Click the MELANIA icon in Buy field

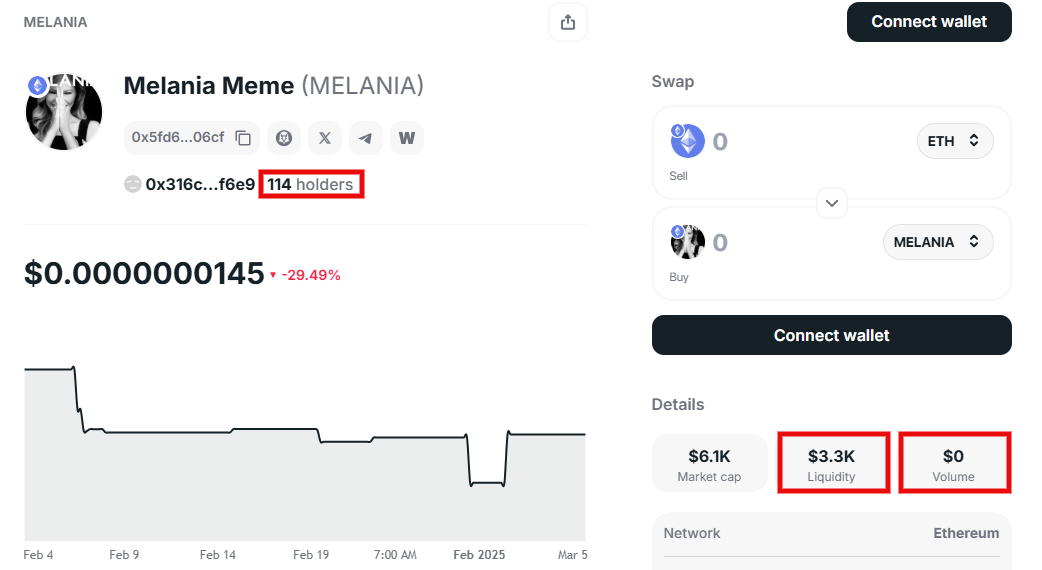pyautogui.click(x=687, y=242)
